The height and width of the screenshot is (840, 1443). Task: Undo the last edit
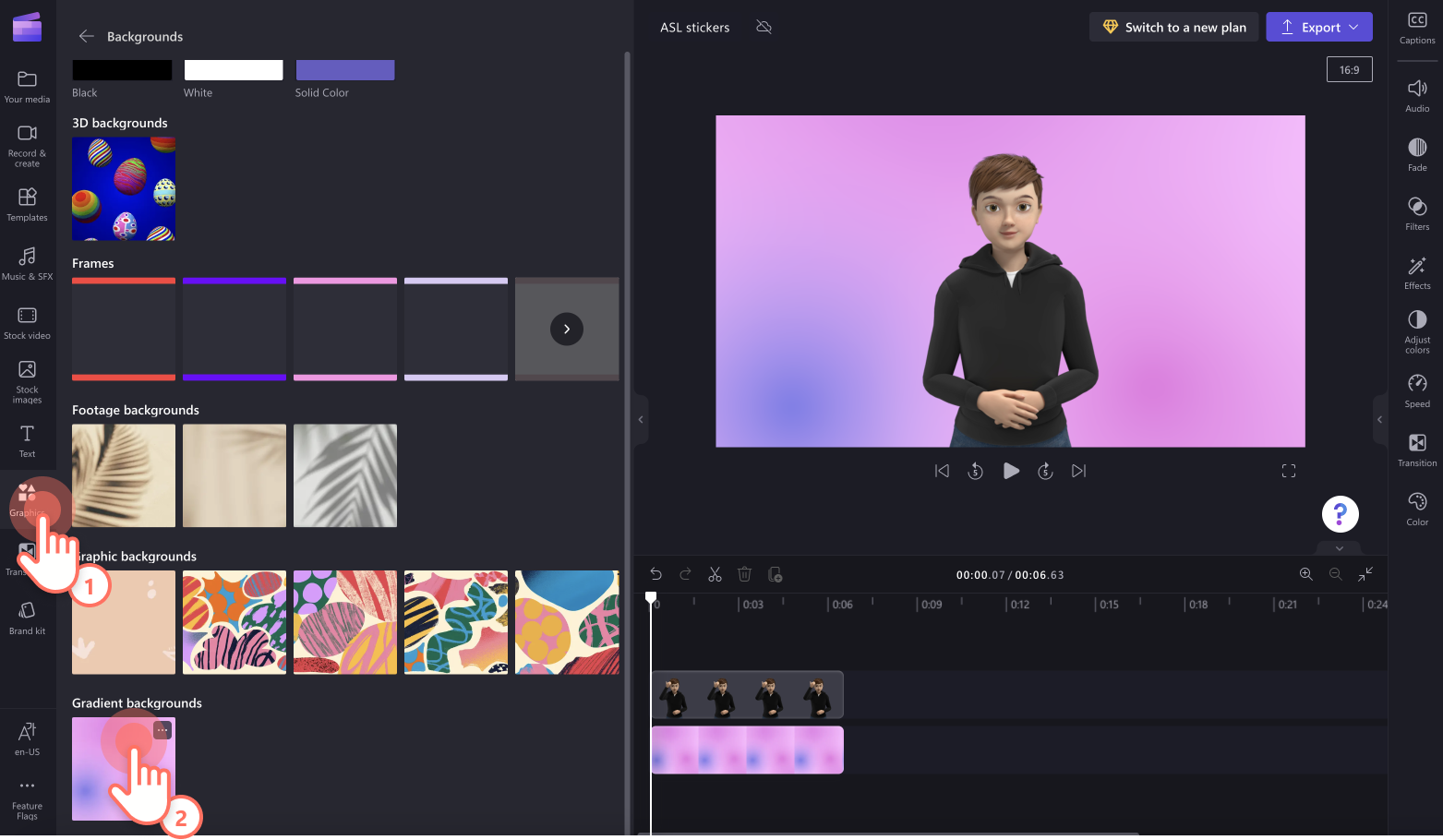click(x=655, y=573)
